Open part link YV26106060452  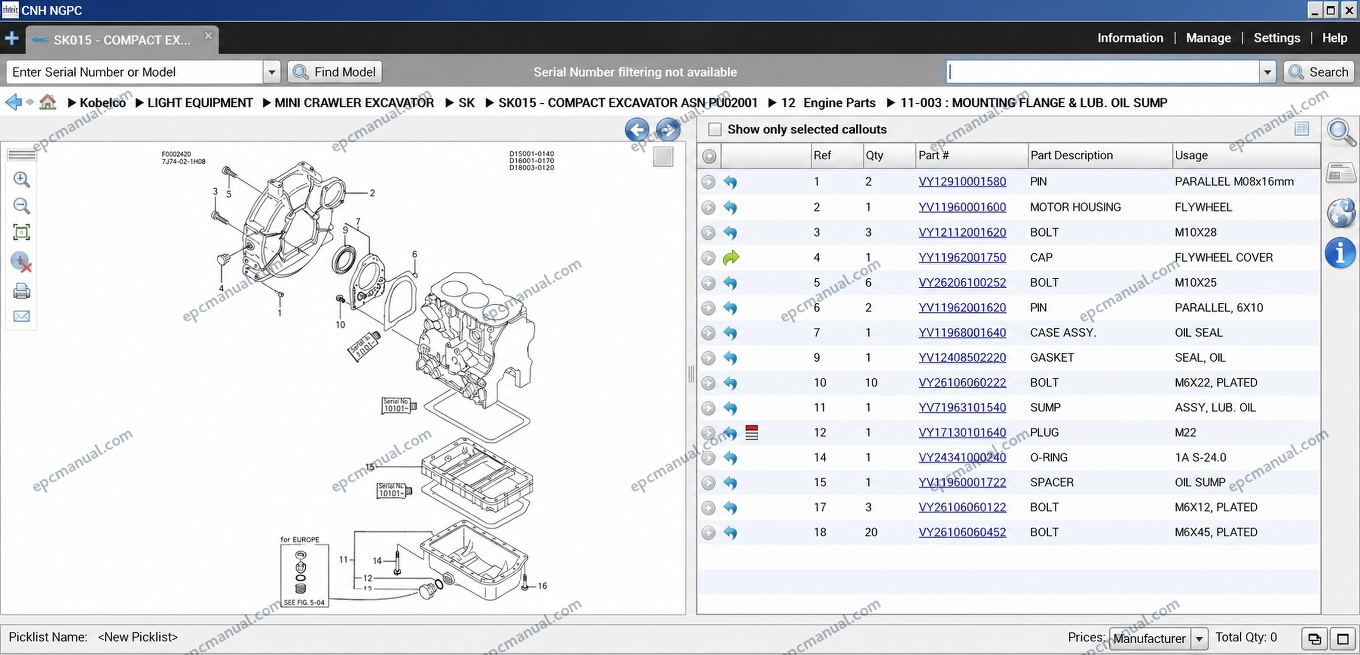coord(962,533)
